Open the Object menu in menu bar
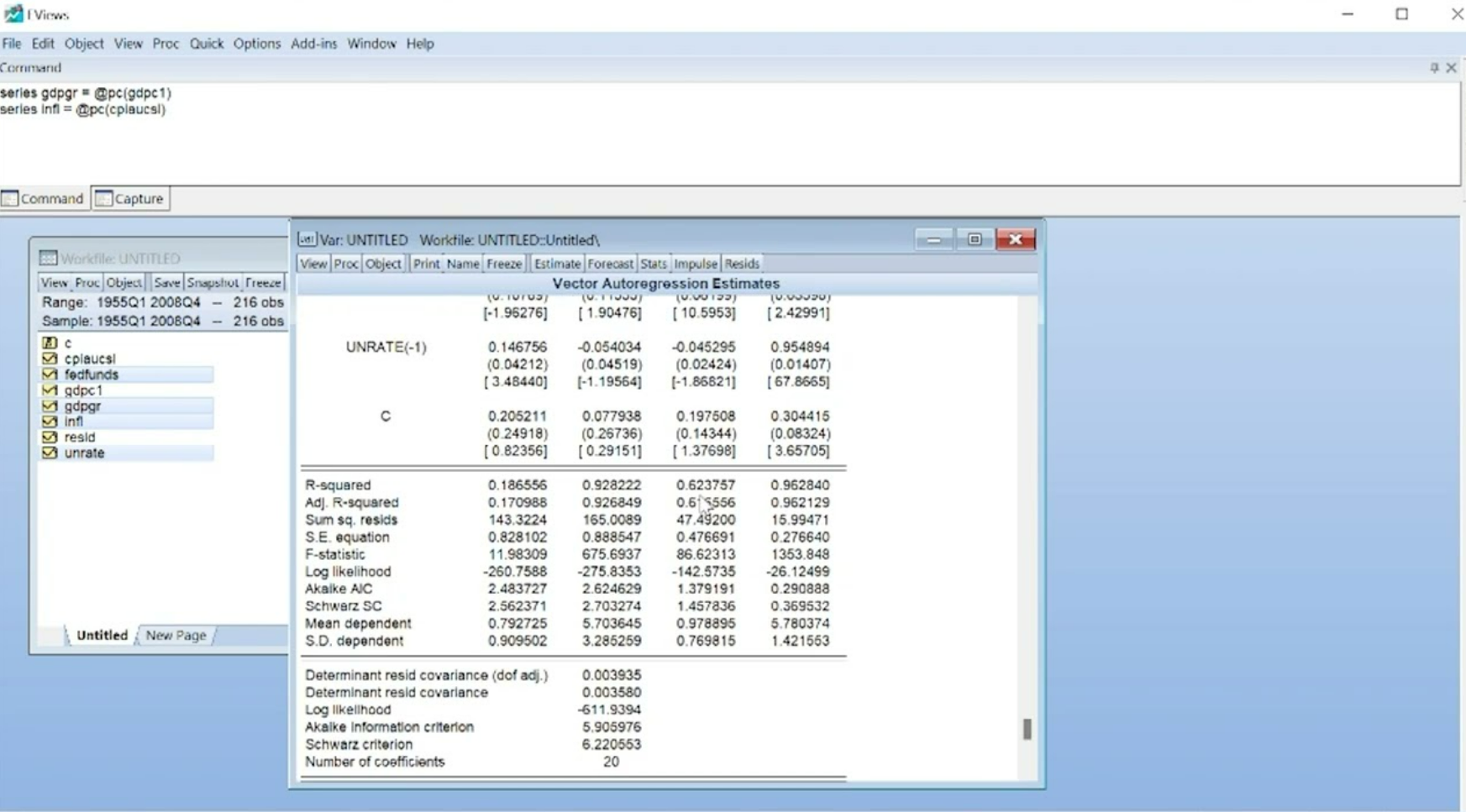The height and width of the screenshot is (812, 1466). (x=84, y=44)
